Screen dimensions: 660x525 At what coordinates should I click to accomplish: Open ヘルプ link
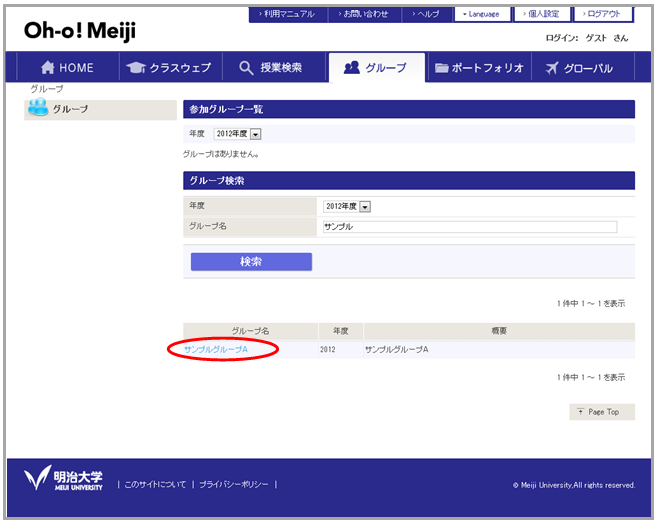pos(427,14)
